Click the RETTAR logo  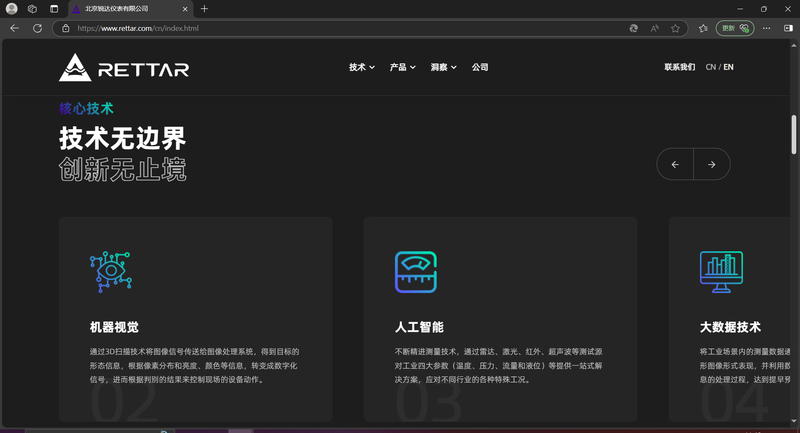point(124,67)
